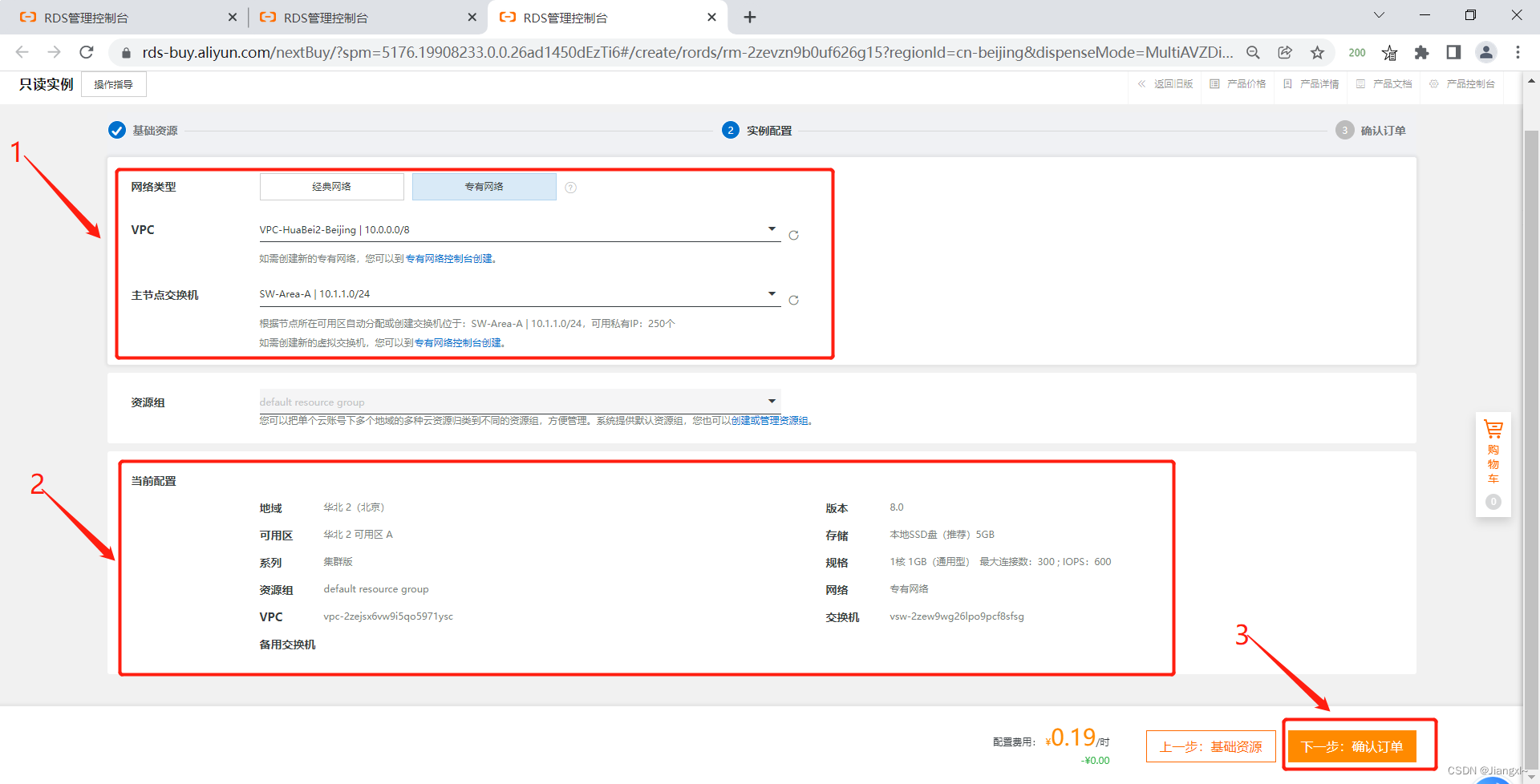The width and height of the screenshot is (1540, 784).
Task: Bookmark this page with the star icon
Action: [x=1317, y=52]
